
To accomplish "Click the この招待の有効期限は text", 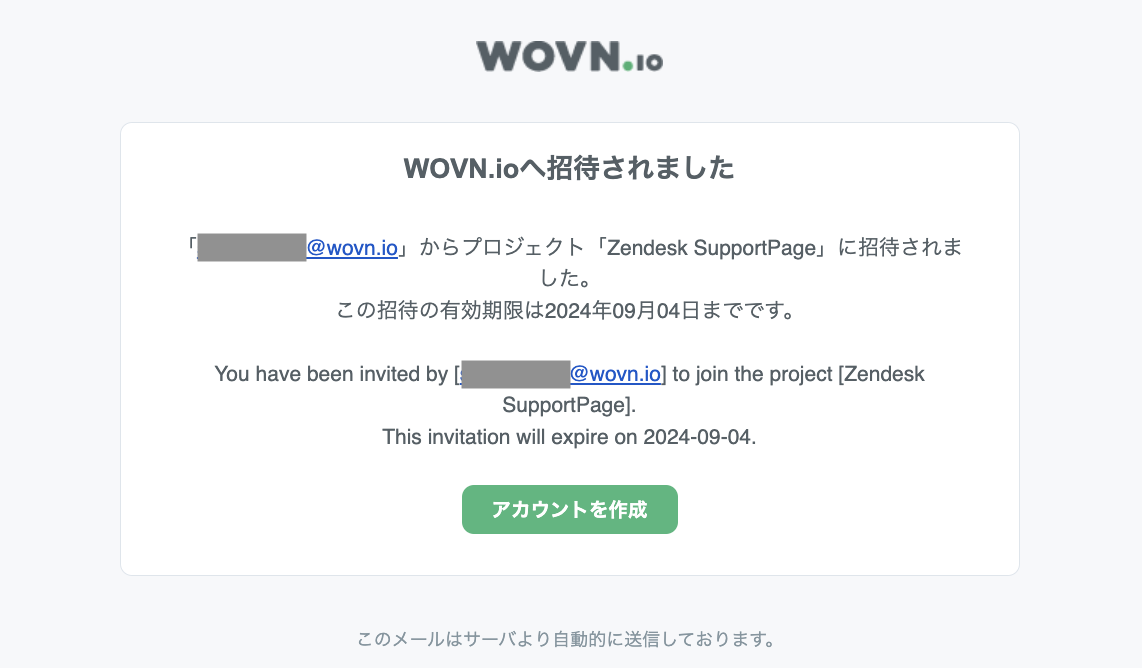I will tap(440, 310).
